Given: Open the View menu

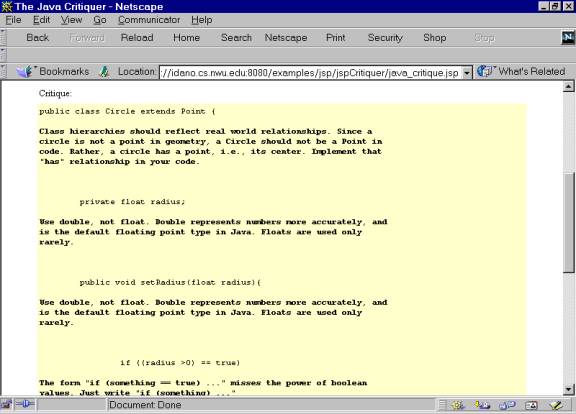Looking at the screenshot, I should pyautogui.click(x=71, y=20).
